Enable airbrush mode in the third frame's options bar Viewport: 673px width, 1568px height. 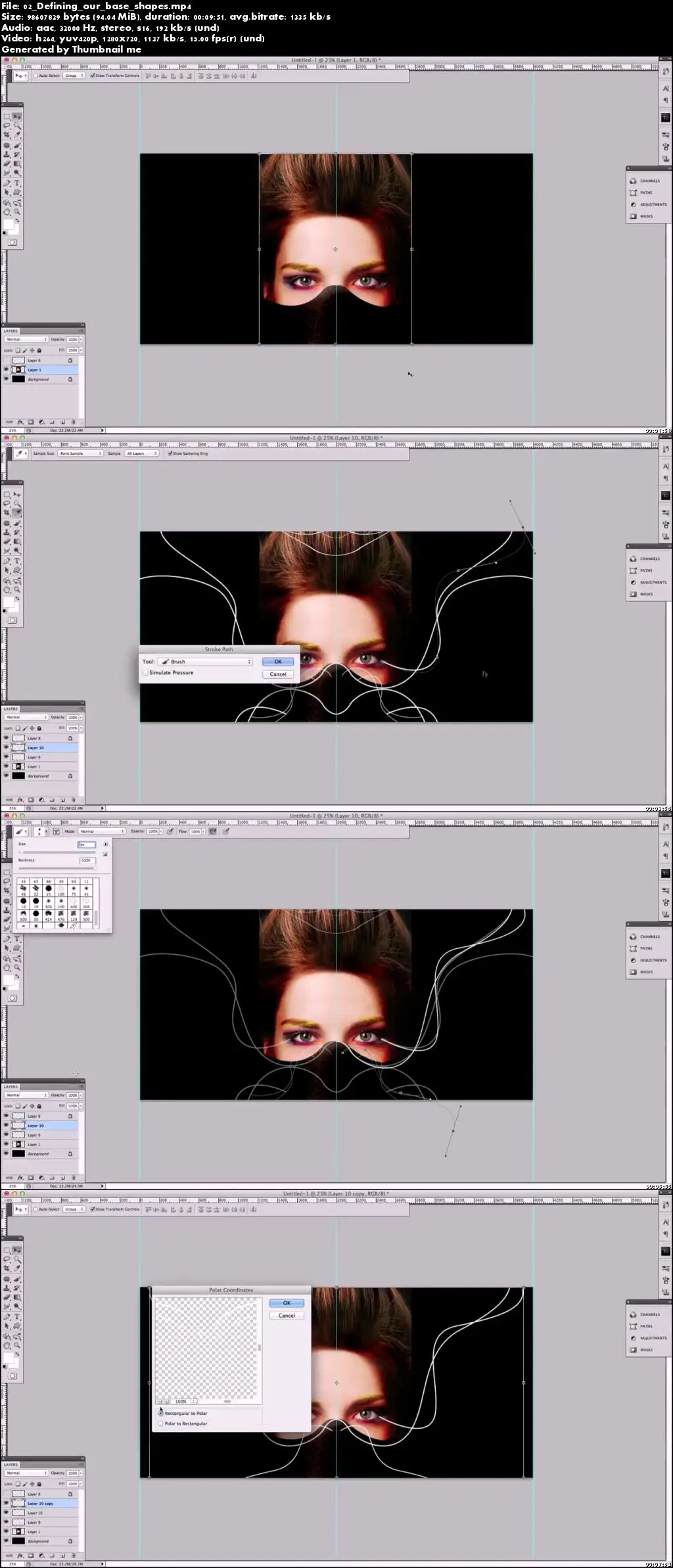click(x=213, y=831)
